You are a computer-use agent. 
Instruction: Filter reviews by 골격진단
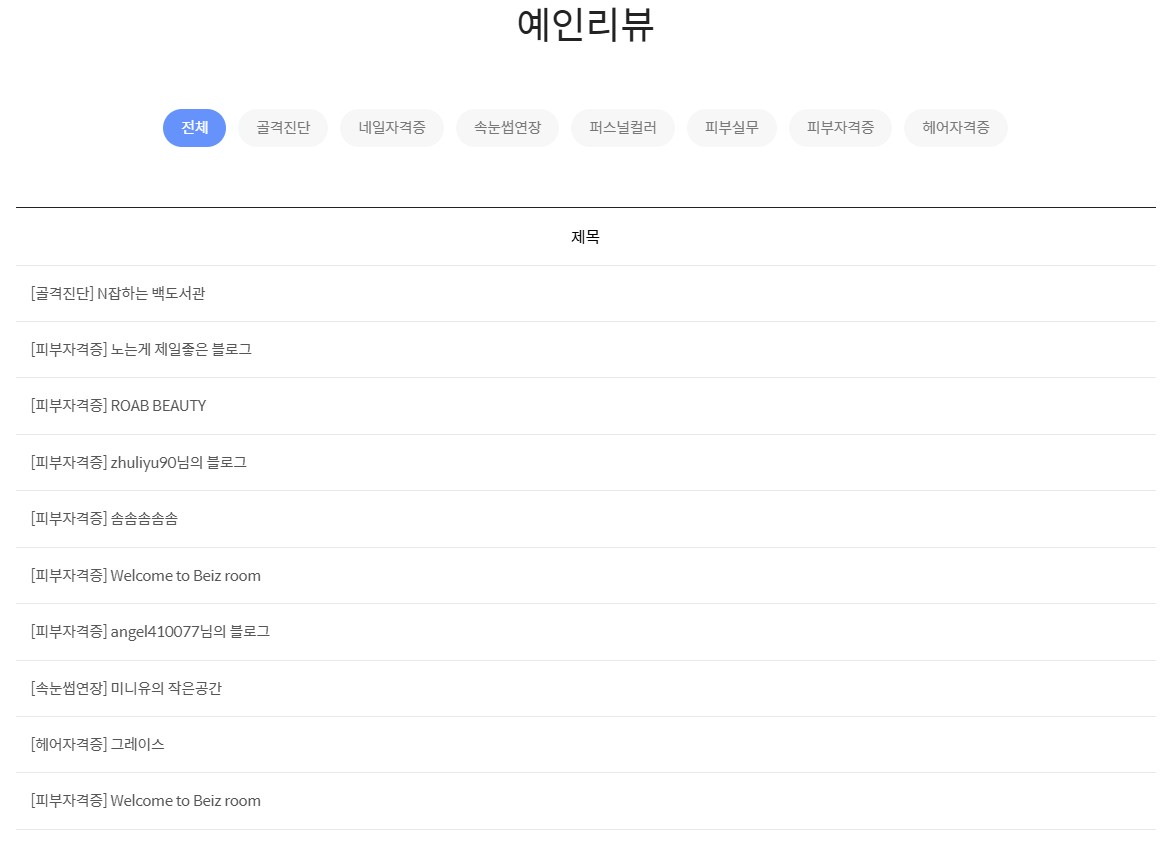[283, 128]
